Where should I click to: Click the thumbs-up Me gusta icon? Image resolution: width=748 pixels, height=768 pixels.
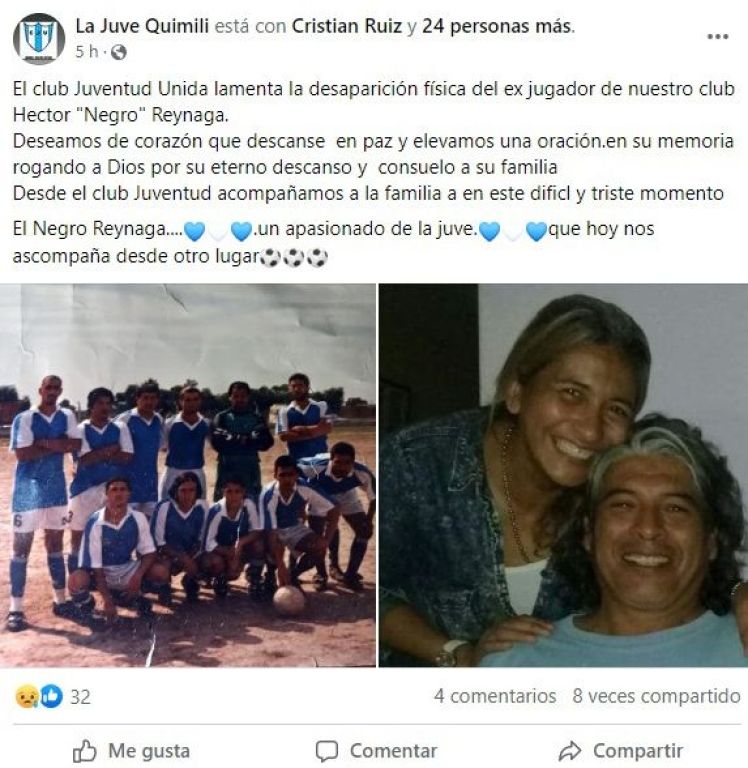coord(84,751)
